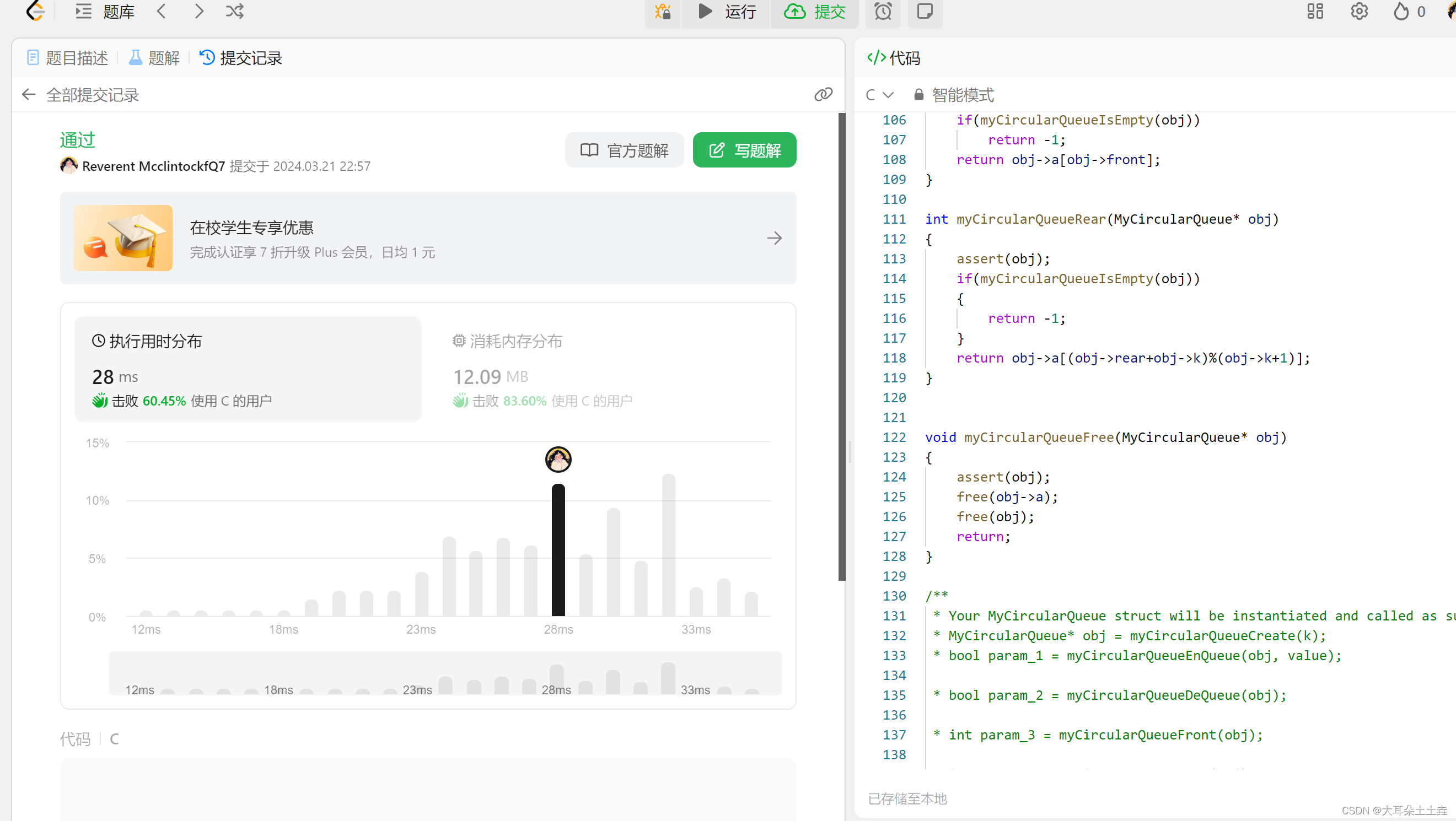This screenshot has height=821, width=1456.
Task: Switch to 题解 tab
Action: (154, 58)
